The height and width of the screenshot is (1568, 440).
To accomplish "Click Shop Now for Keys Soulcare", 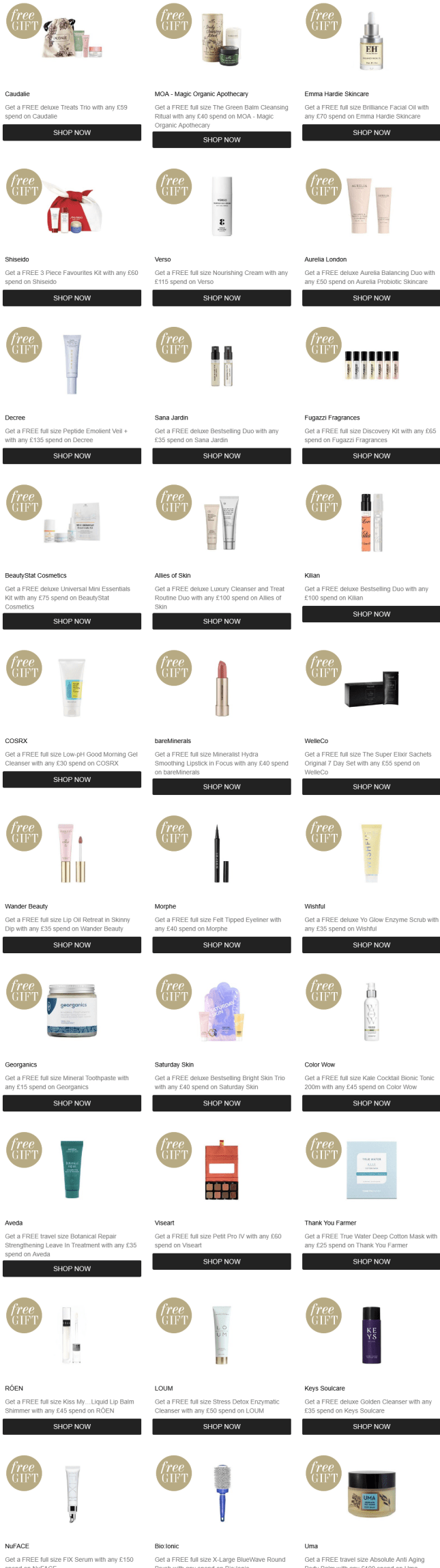I will tap(371, 1427).
